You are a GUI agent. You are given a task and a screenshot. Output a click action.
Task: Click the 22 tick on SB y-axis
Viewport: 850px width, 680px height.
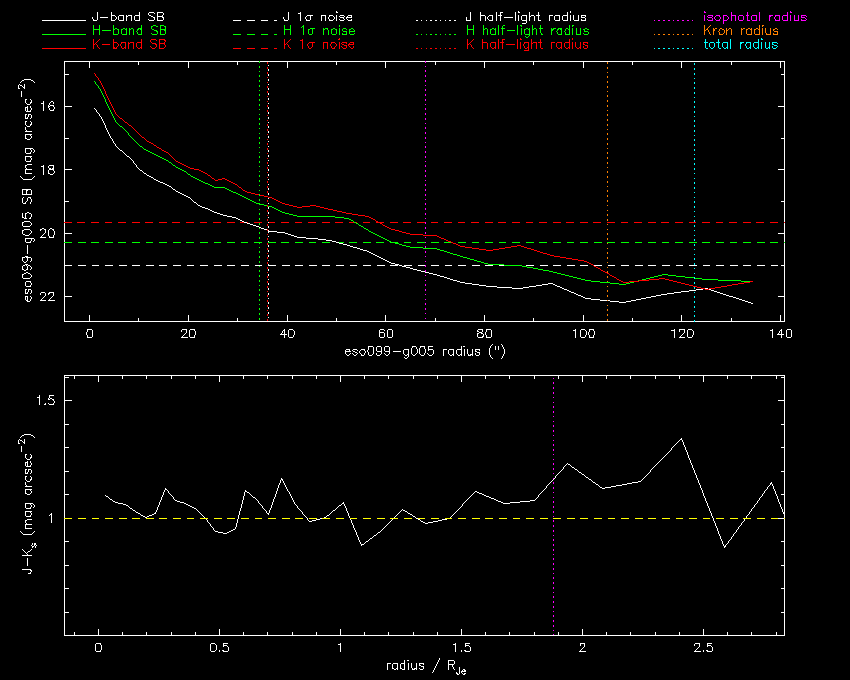tap(48, 297)
